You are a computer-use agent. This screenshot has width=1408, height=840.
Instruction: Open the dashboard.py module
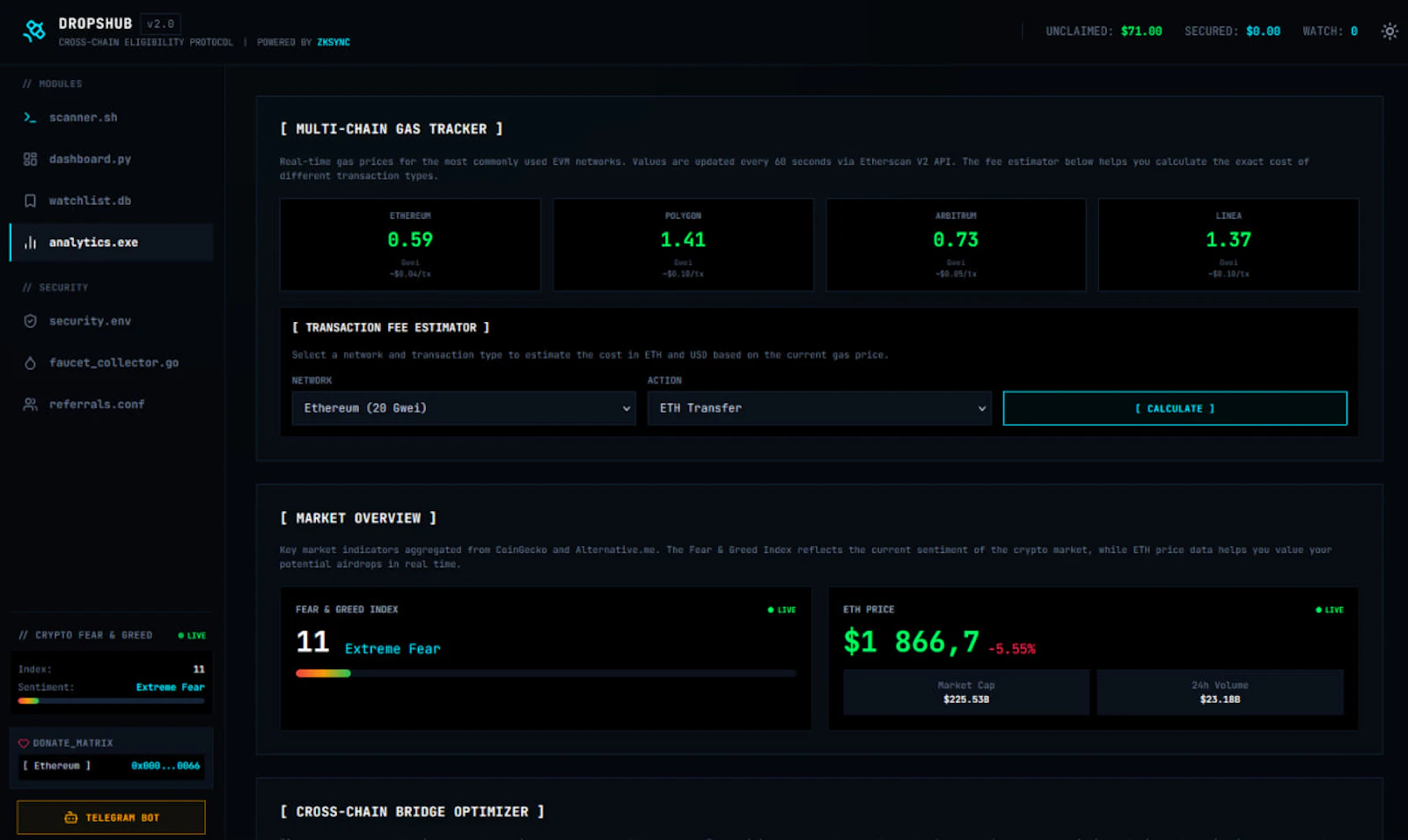point(111,159)
